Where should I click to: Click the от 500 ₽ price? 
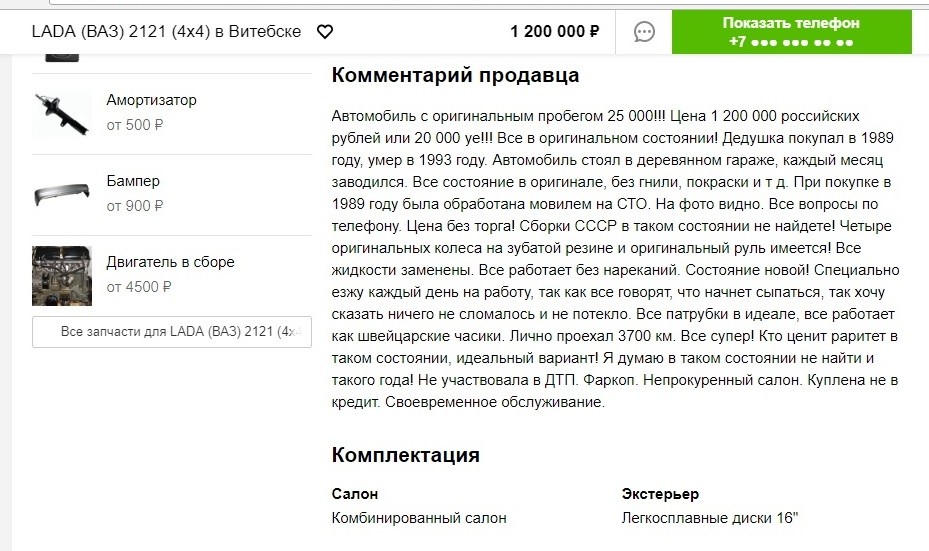[134, 125]
